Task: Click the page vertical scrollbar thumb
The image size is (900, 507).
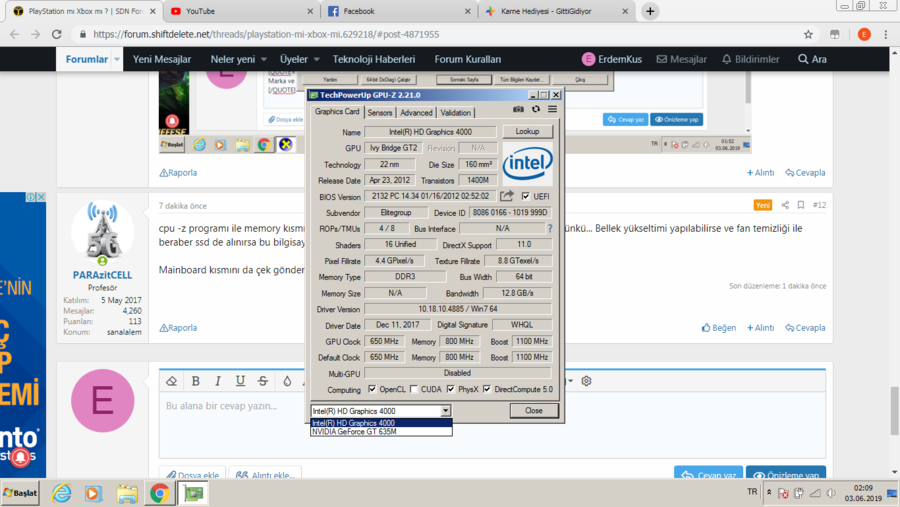Action: (x=895, y=411)
